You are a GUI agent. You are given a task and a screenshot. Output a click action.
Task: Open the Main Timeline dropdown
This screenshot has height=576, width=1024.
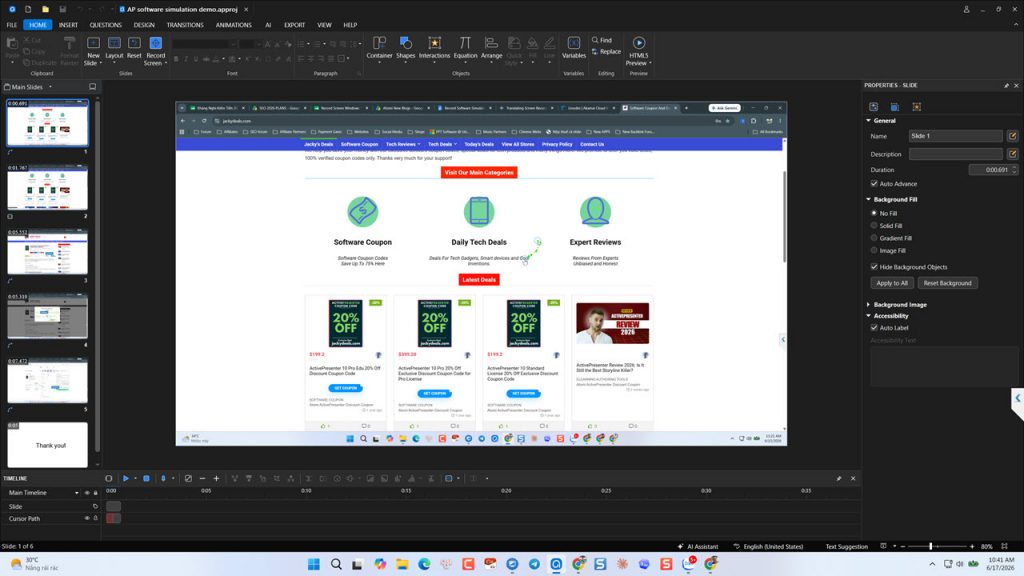[x=76, y=493]
